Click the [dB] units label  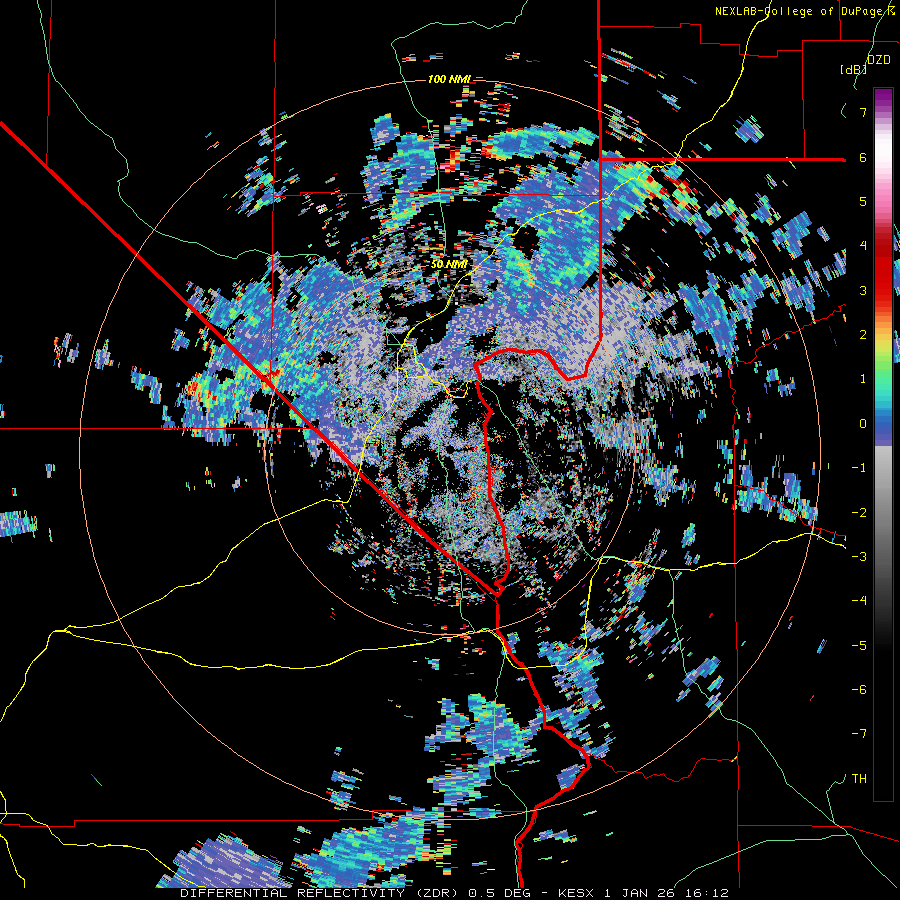854,70
